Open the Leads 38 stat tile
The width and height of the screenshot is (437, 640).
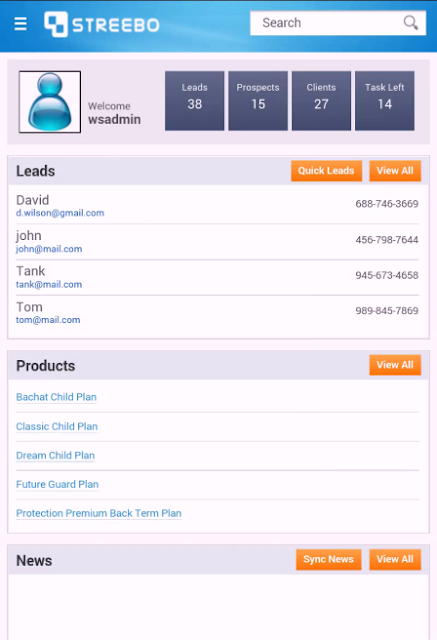(x=195, y=101)
